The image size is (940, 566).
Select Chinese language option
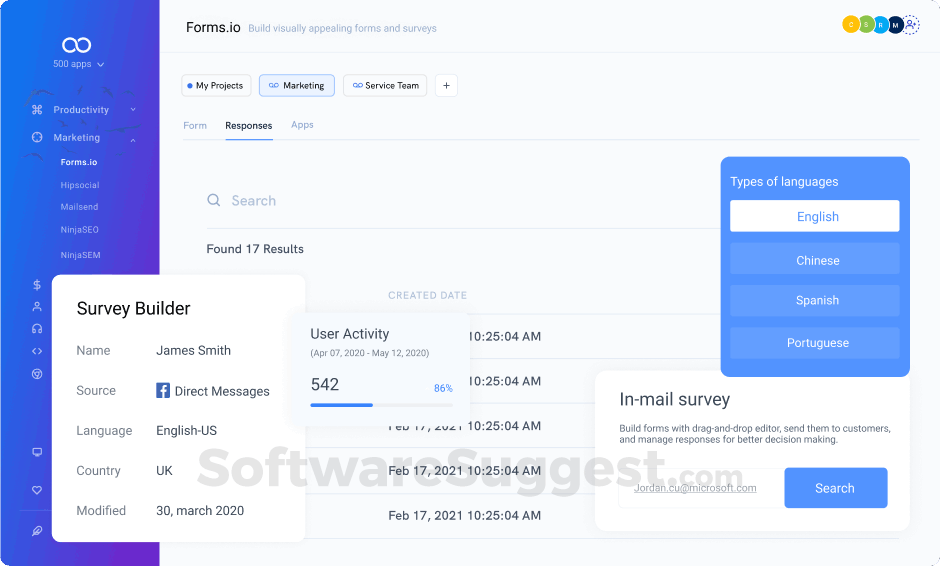pos(815,260)
